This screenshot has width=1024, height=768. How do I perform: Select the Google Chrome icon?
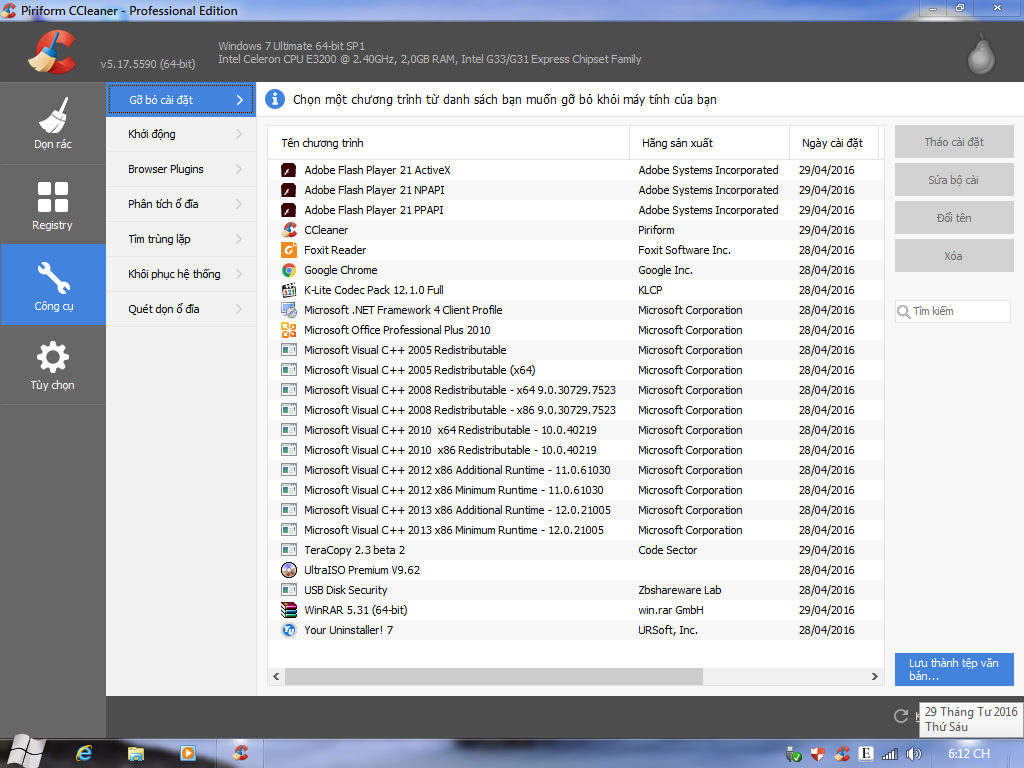pyautogui.click(x=289, y=270)
